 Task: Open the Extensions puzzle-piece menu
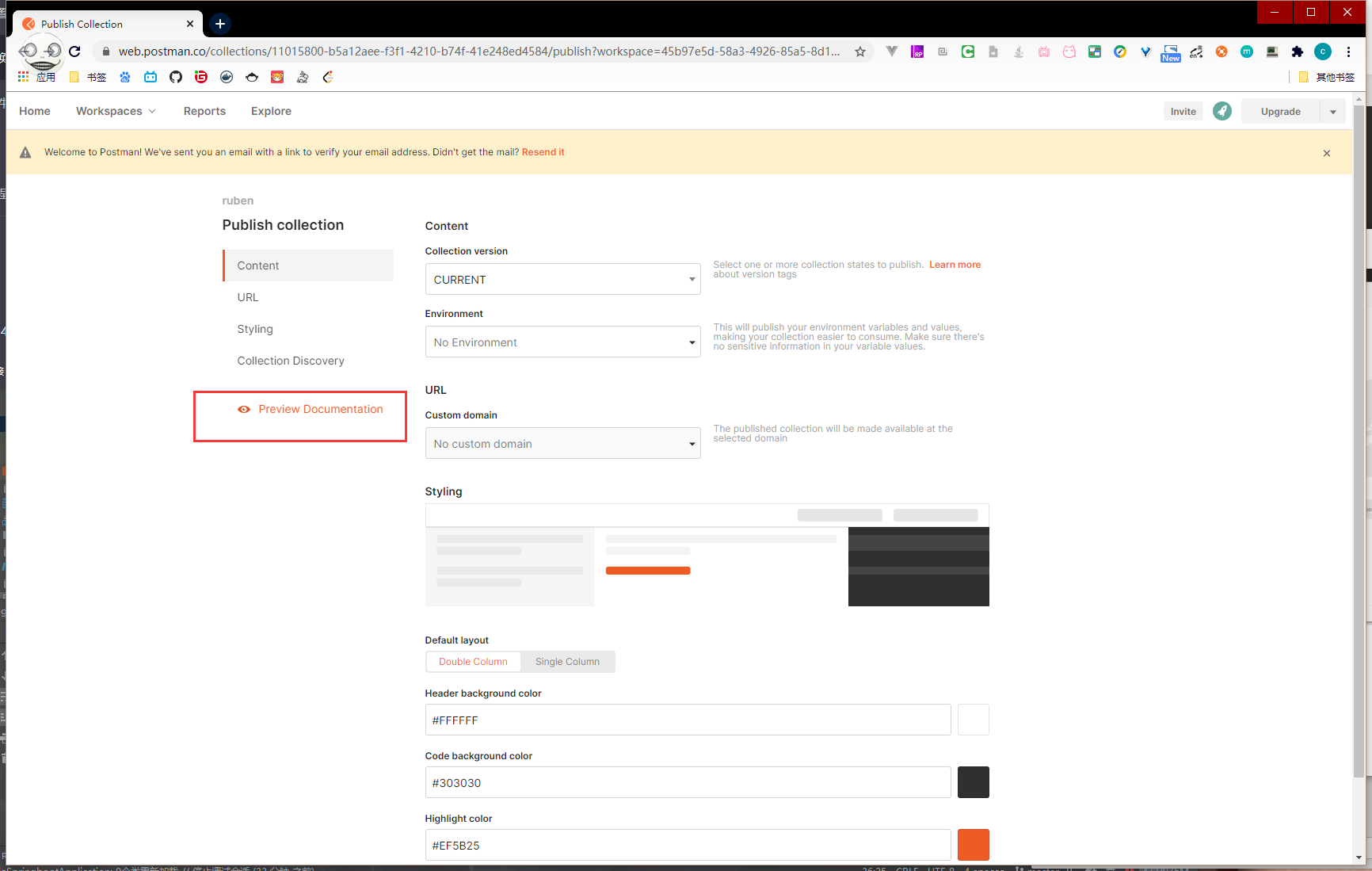[x=1298, y=52]
